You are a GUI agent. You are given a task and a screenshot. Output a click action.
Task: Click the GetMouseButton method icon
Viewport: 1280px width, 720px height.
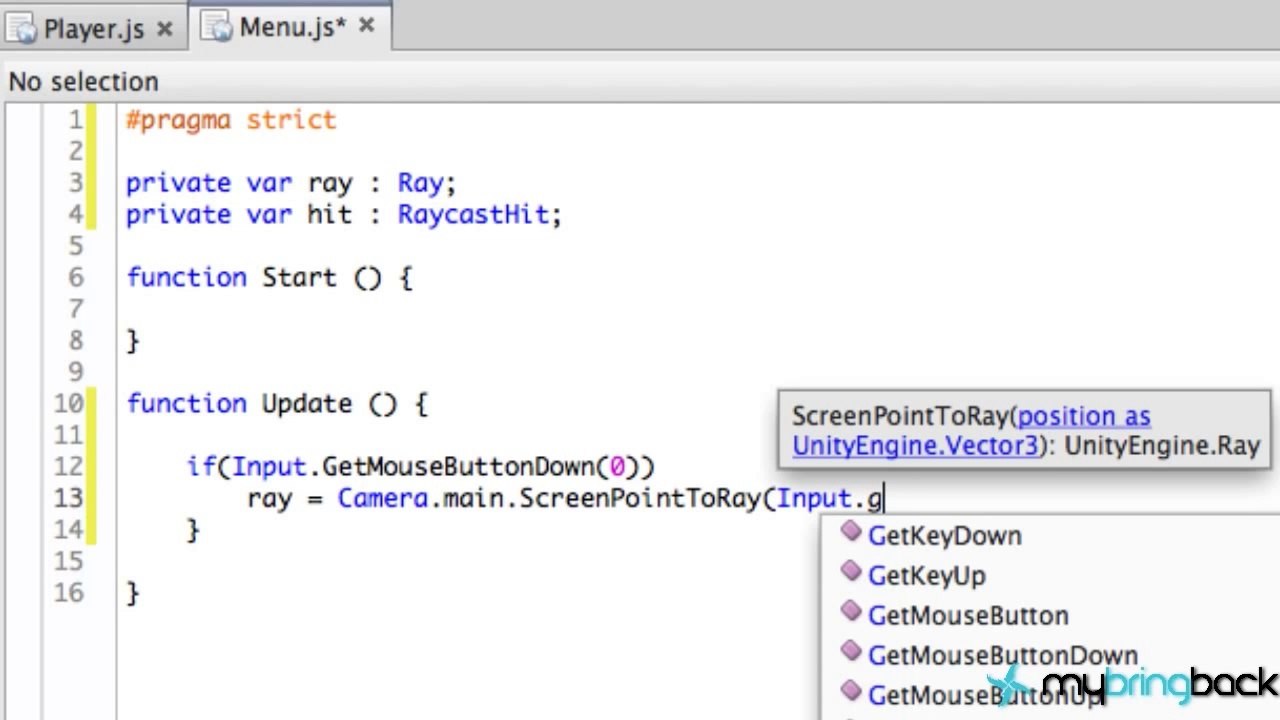click(x=851, y=612)
